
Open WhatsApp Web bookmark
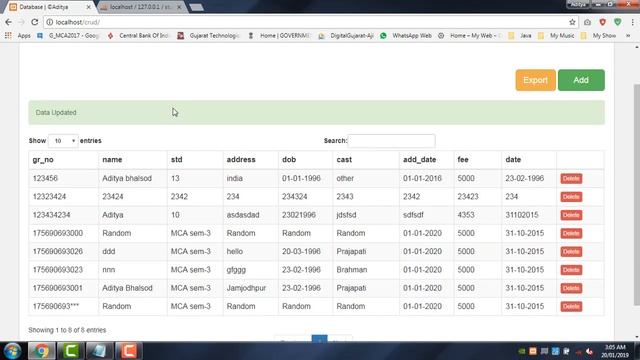point(406,36)
